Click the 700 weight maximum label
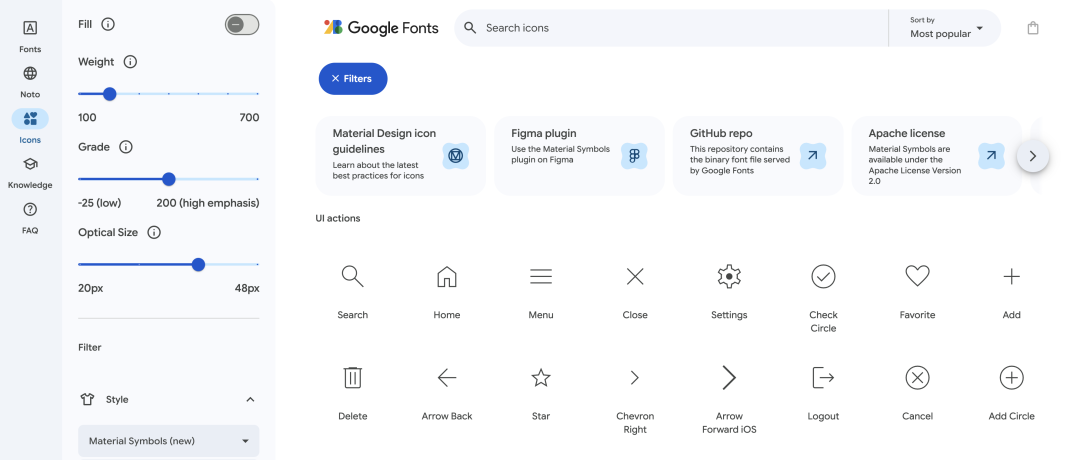The width and height of the screenshot is (1080, 460). (x=249, y=118)
